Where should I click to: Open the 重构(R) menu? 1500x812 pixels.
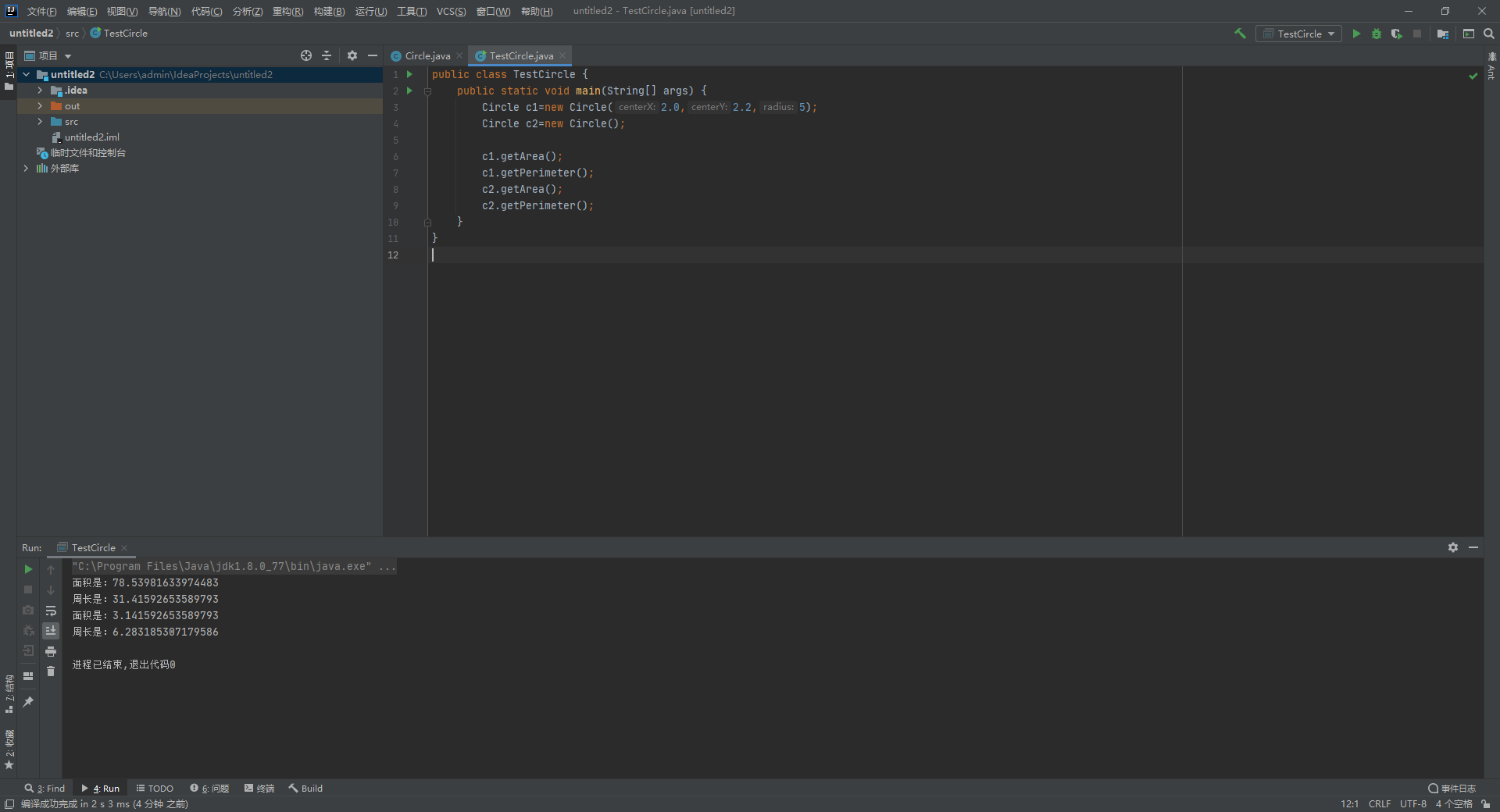(287, 11)
